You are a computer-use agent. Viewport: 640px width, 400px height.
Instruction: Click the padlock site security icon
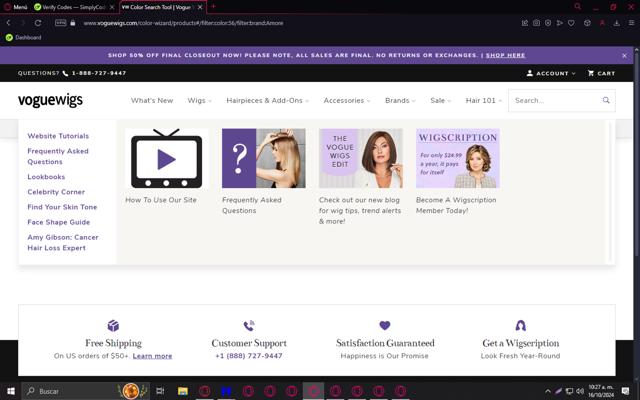(x=73, y=23)
